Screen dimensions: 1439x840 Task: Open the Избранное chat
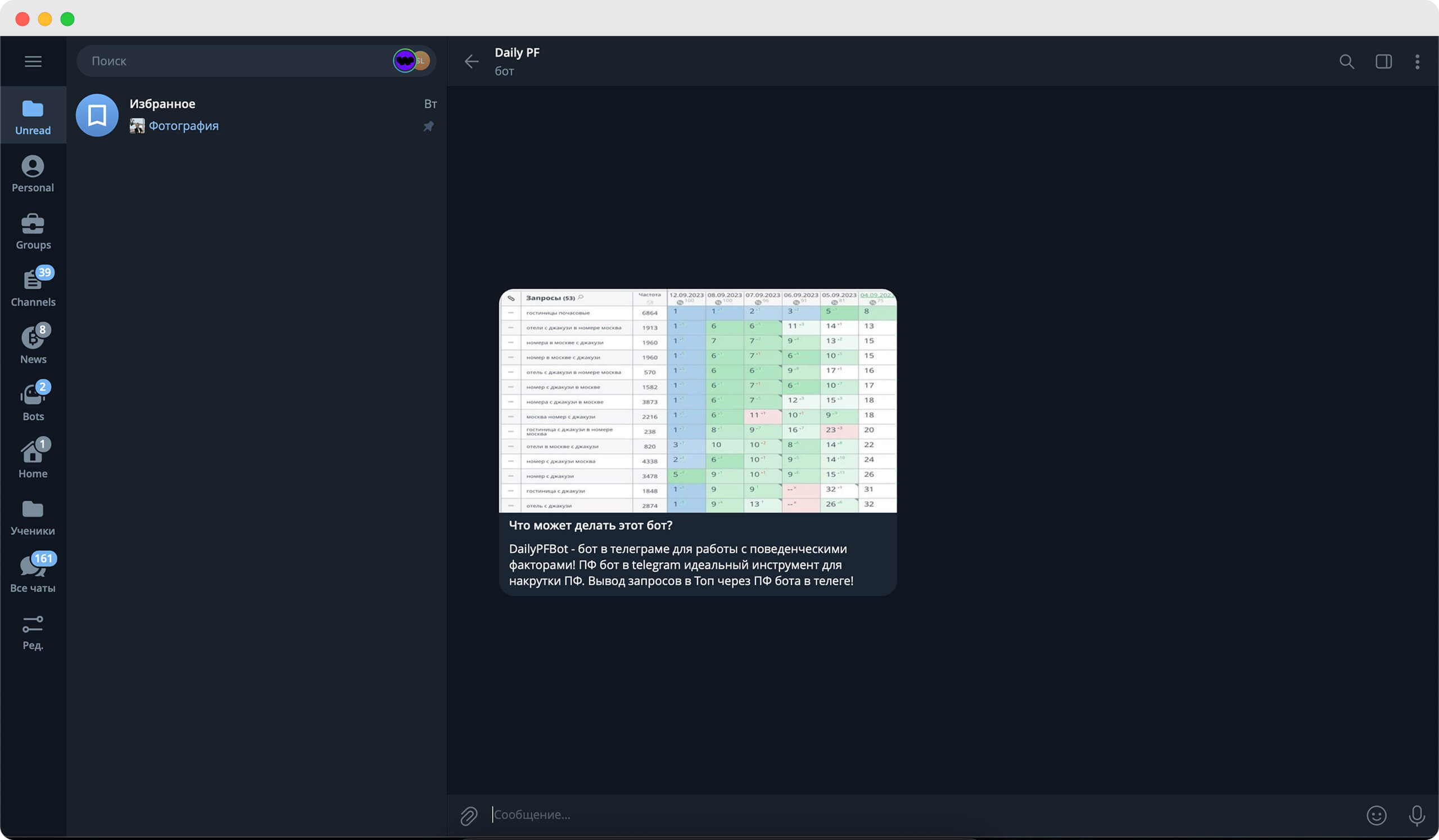256,115
